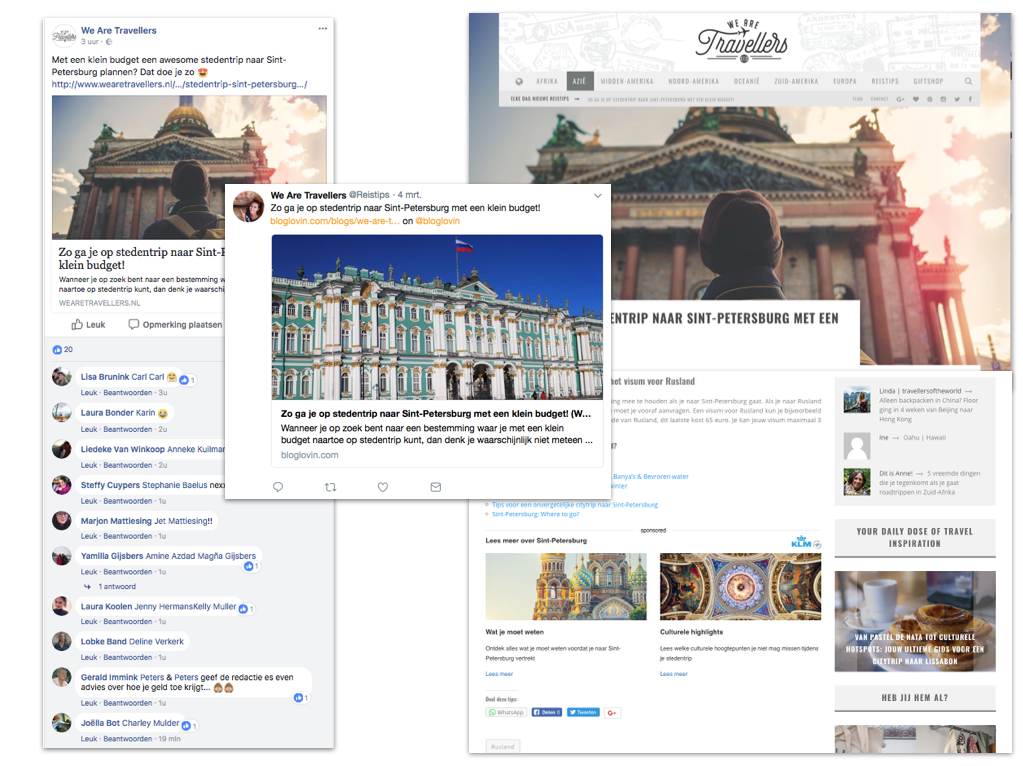Click the red Google+ share button below article
The width and height of the screenshot is (1023, 766).
612,712
